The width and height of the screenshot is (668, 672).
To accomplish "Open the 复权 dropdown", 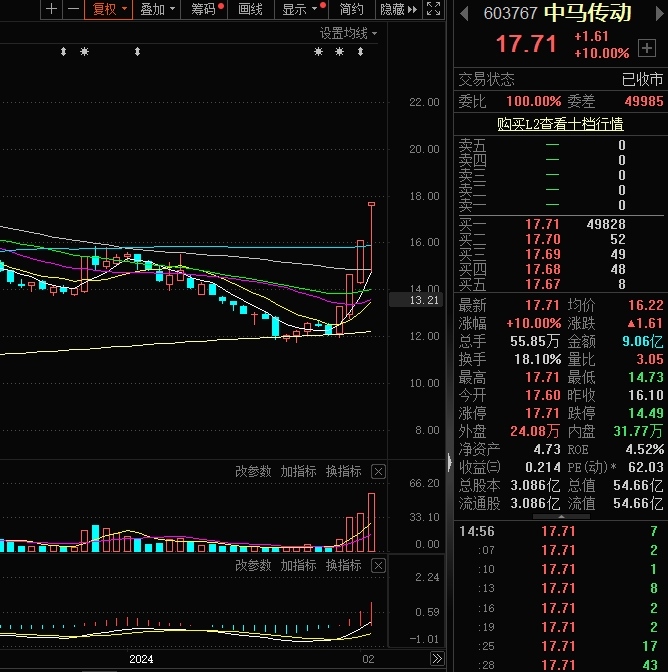I will click(109, 9).
